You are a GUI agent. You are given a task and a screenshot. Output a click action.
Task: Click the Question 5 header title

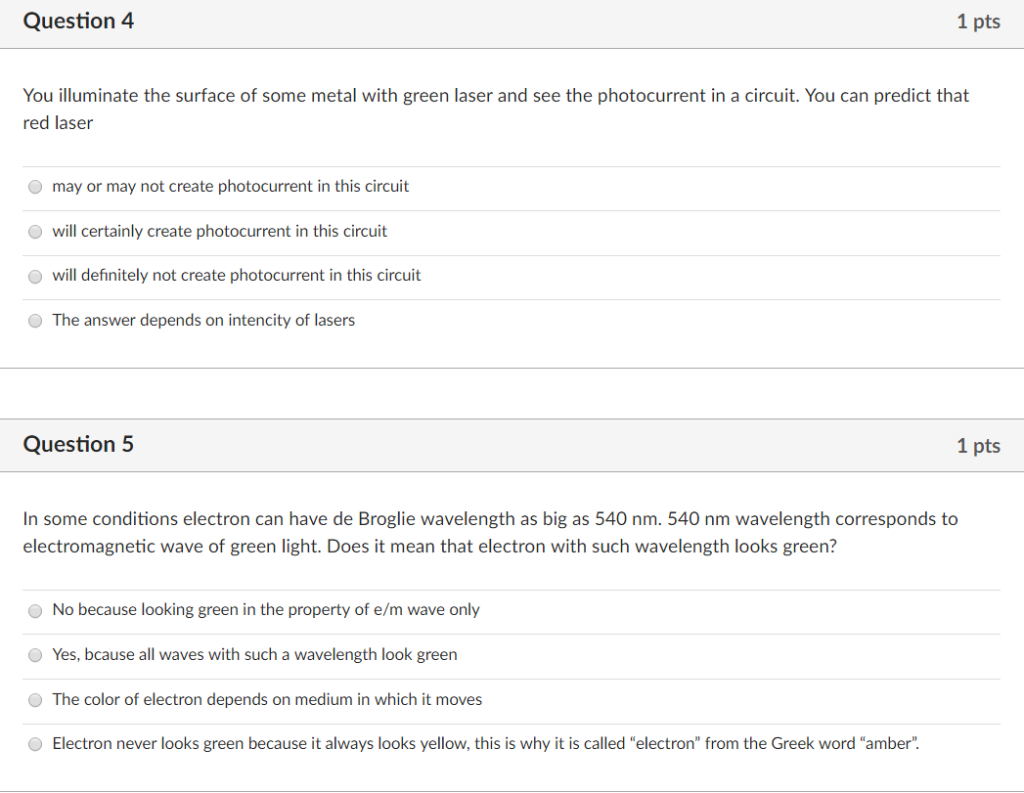78,444
